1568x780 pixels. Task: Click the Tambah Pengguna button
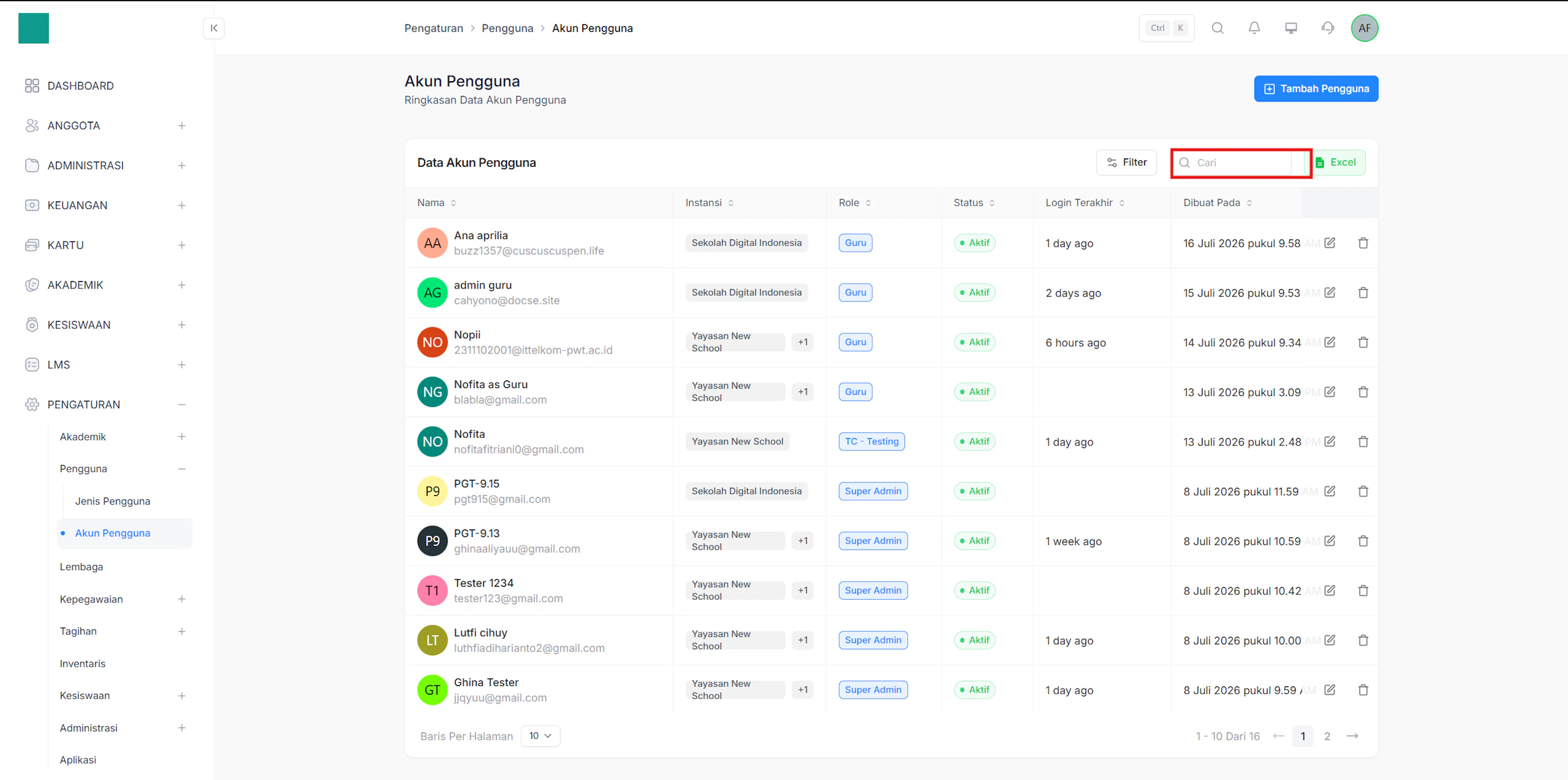(x=1316, y=89)
